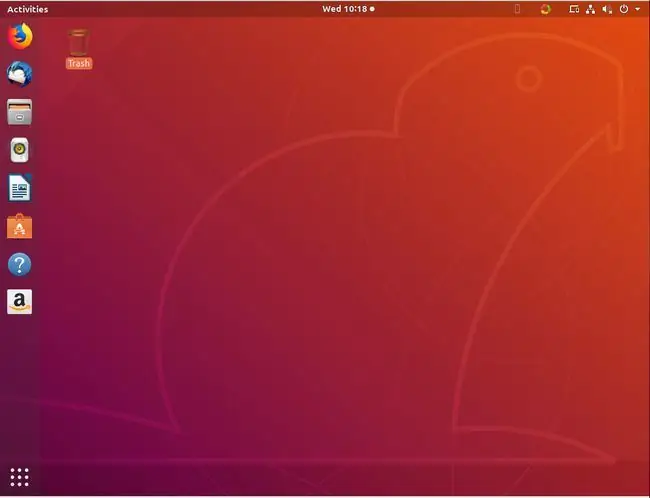Open the Files manager in the dock
The image size is (650, 498).
(19, 112)
